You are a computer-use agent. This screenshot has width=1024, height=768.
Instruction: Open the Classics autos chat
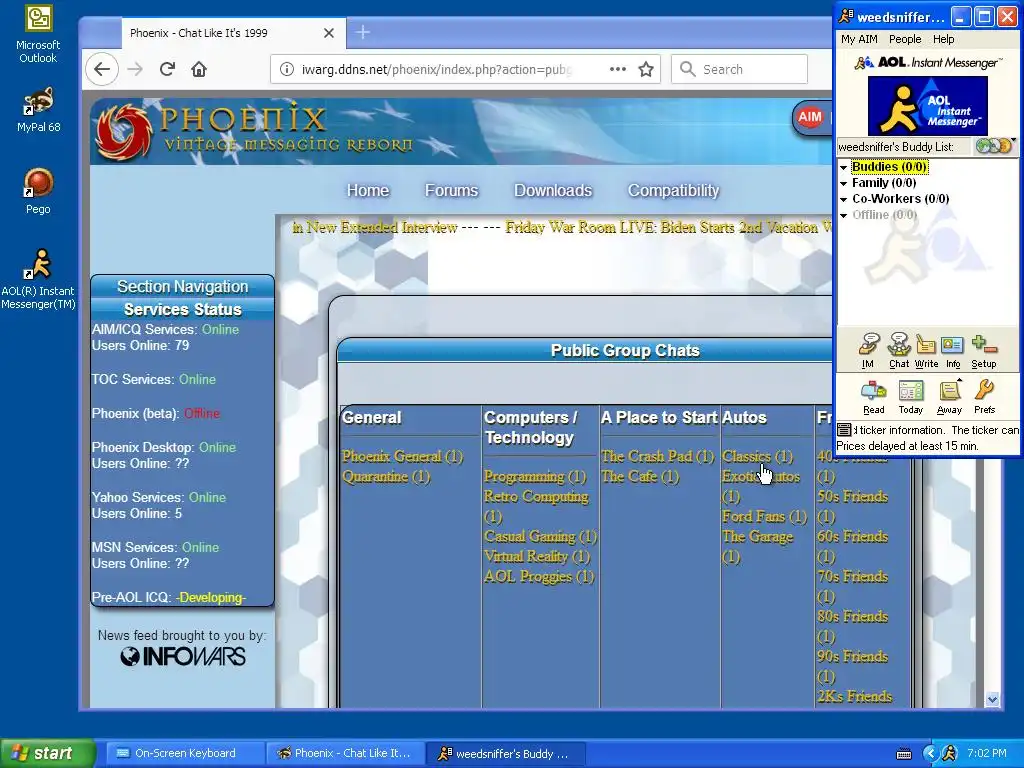pyautogui.click(x=757, y=456)
